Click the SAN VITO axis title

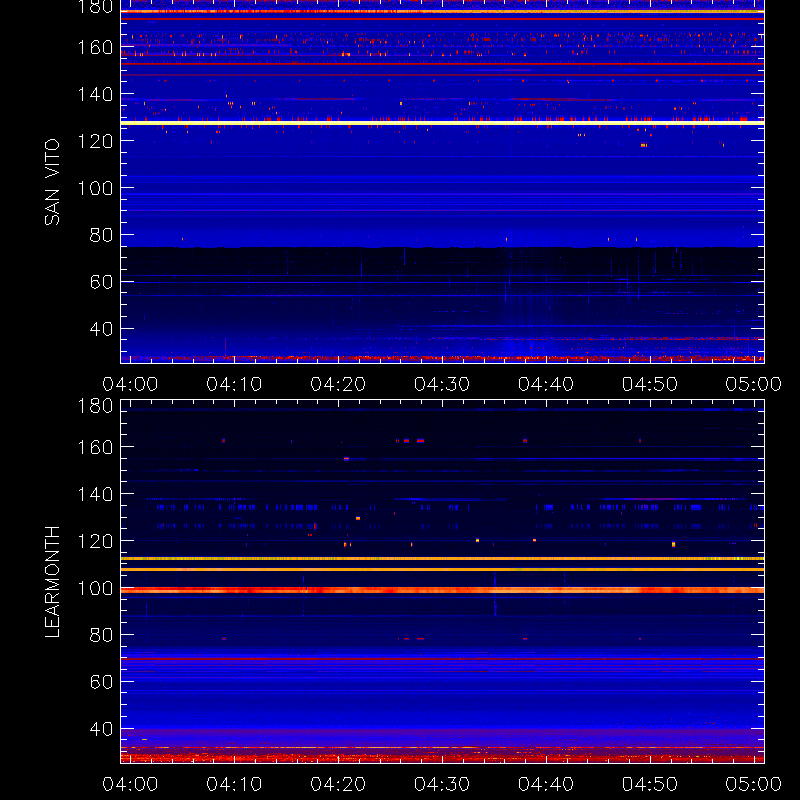click(52, 182)
